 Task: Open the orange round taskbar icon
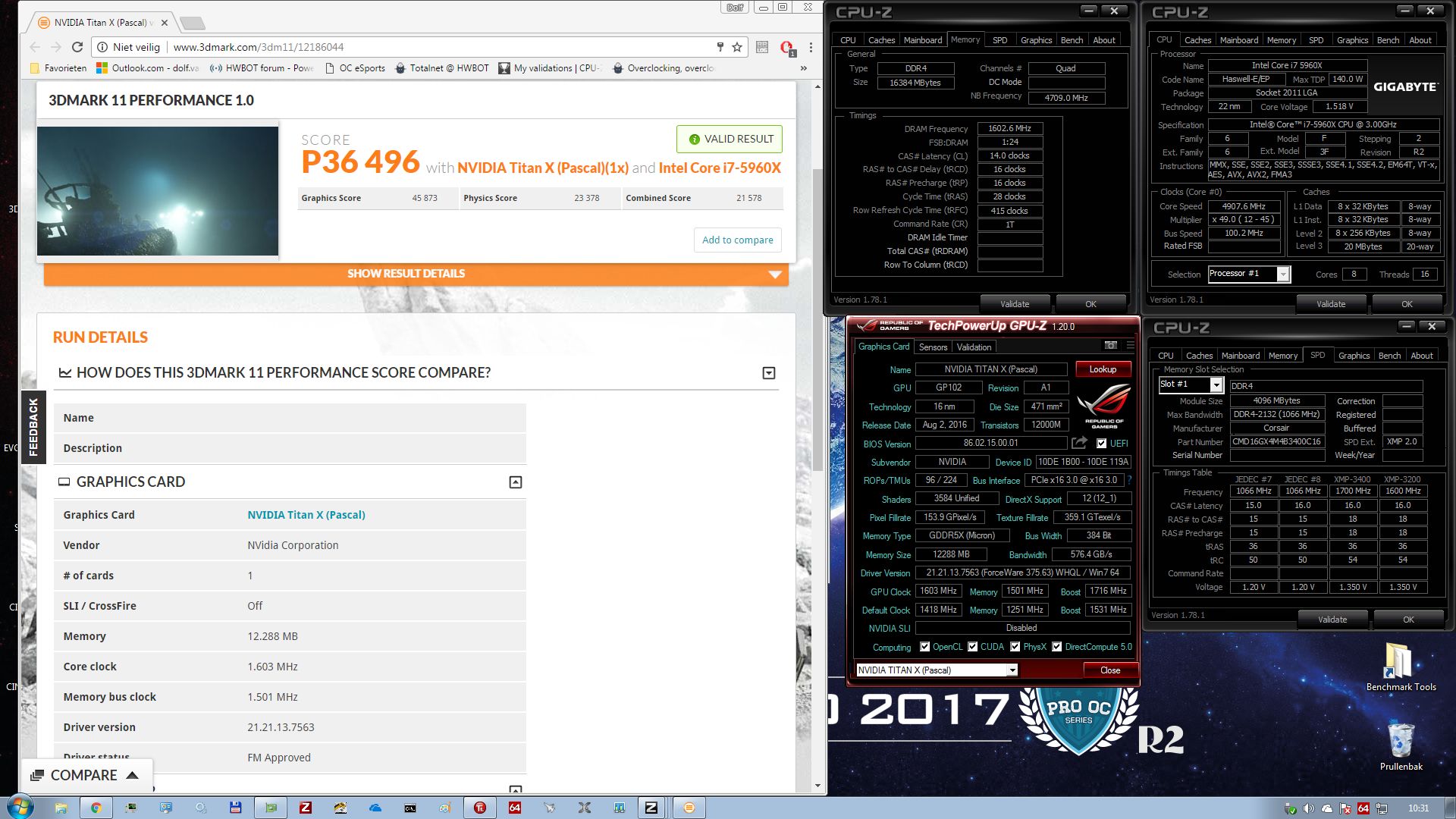point(689,808)
